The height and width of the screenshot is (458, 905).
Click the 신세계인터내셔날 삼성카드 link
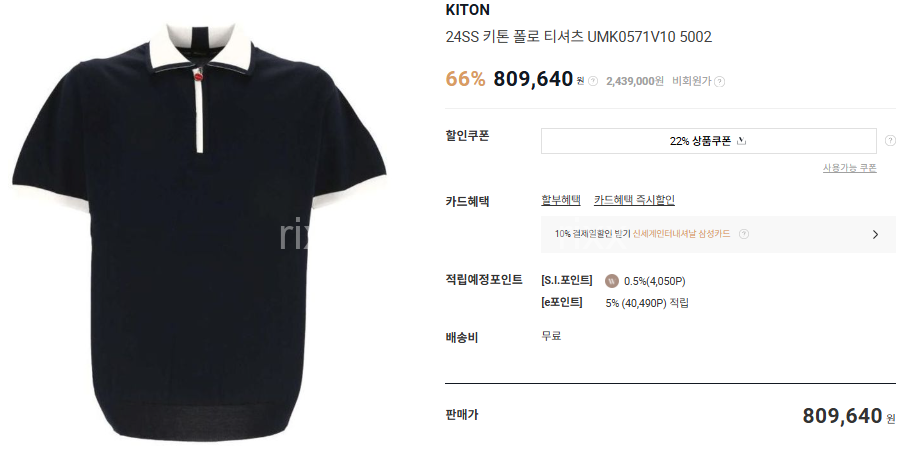coord(681,234)
